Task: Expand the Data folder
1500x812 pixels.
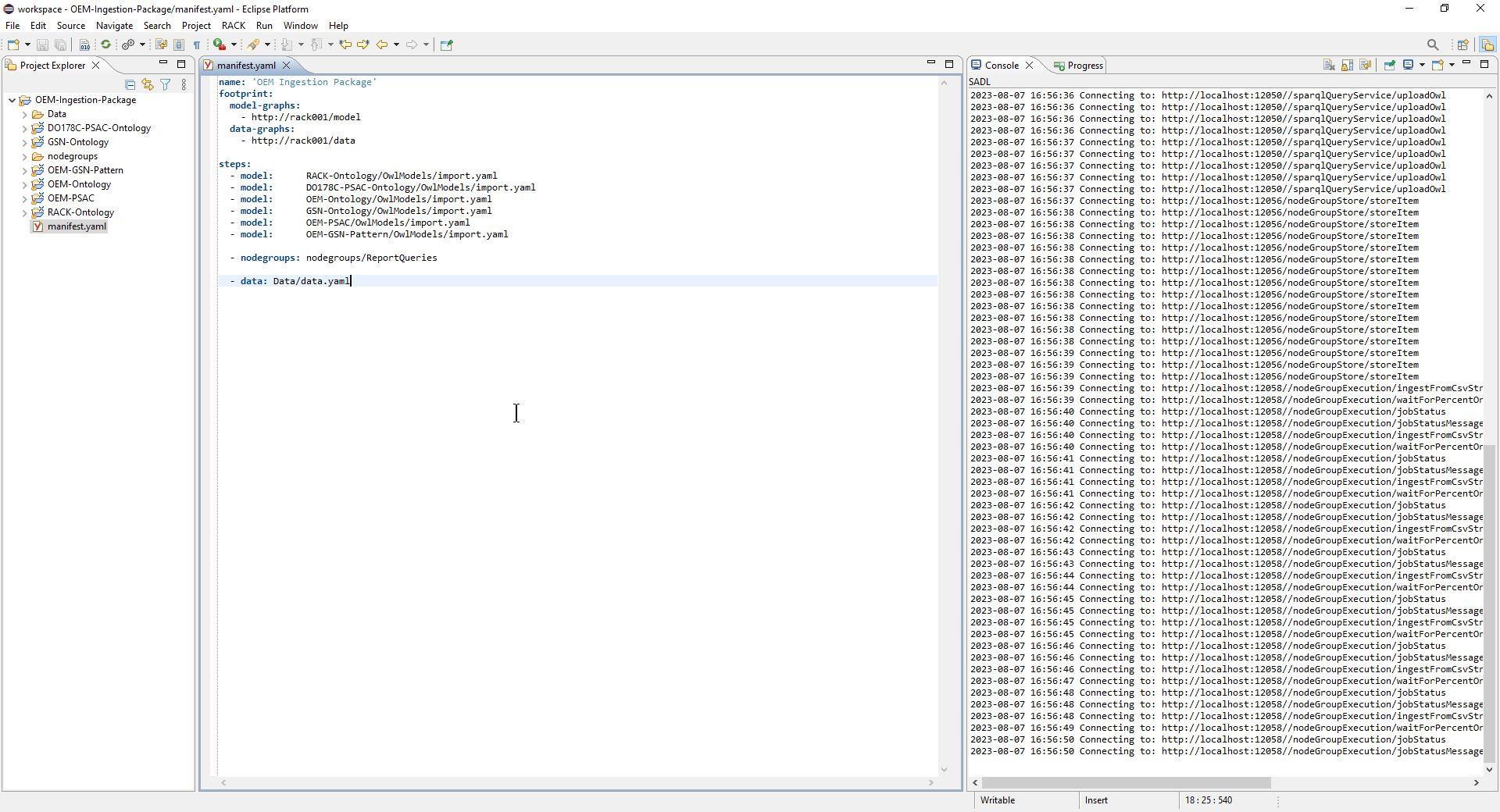Action: click(24, 114)
